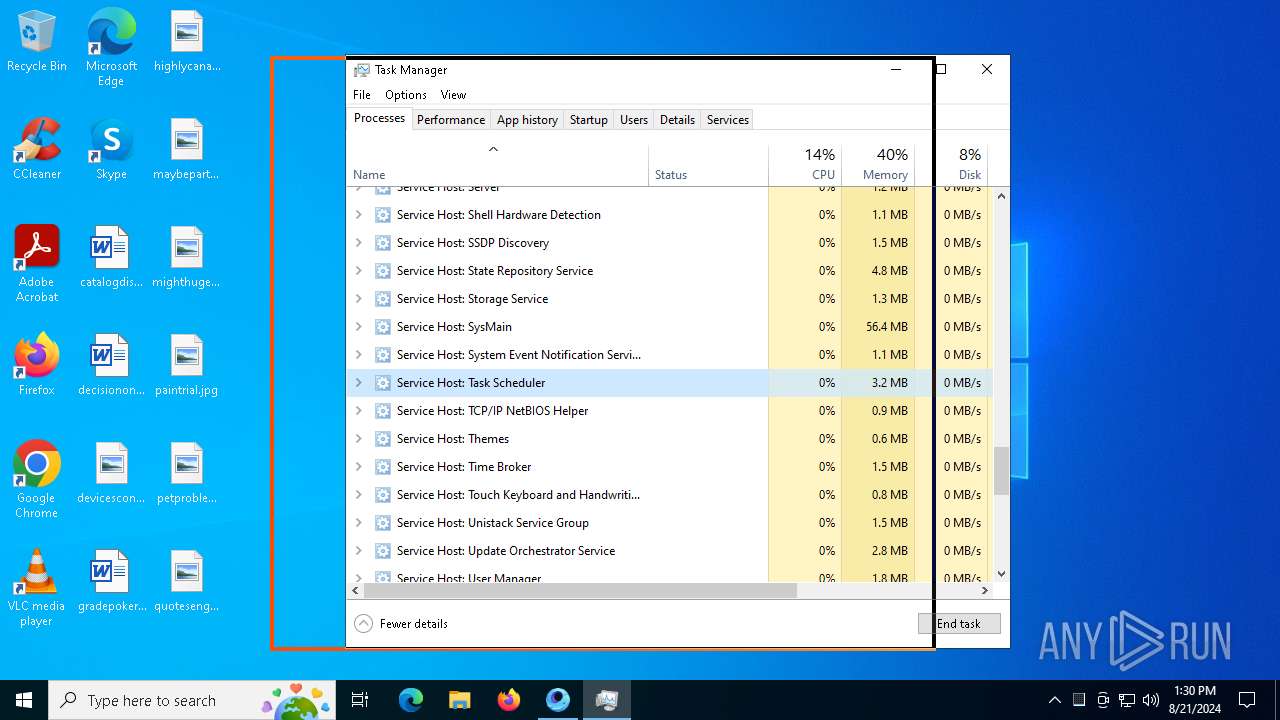The image size is (1280, 720).
Task: Click the Type here to search box
Action: [x=192, y=700]
